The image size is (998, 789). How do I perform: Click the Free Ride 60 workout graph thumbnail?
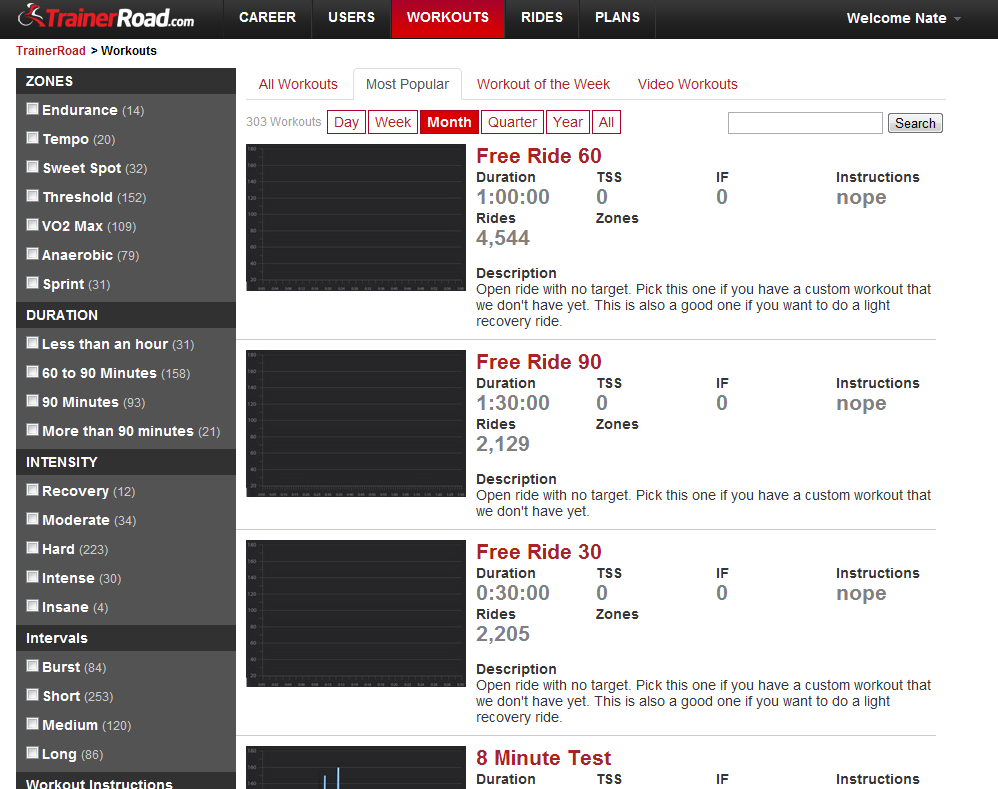coord(356,218)
